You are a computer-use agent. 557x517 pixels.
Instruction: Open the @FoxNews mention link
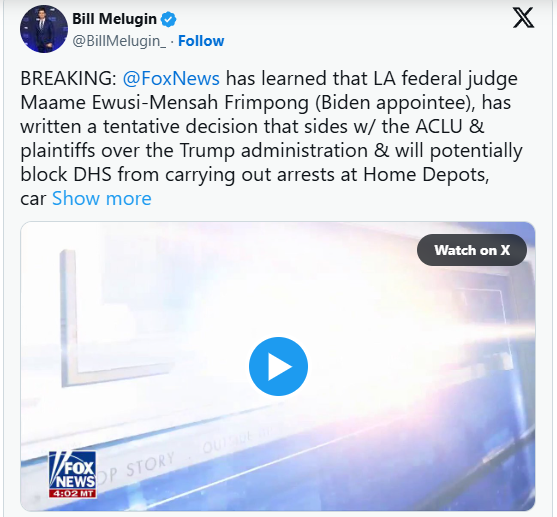click(x=171, y=78)
